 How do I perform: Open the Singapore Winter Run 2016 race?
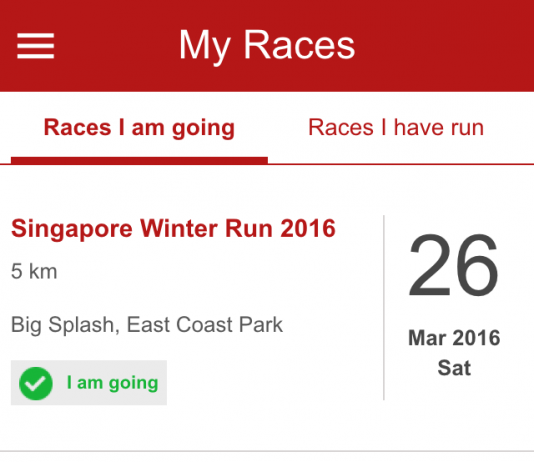[x=173, y=228]
